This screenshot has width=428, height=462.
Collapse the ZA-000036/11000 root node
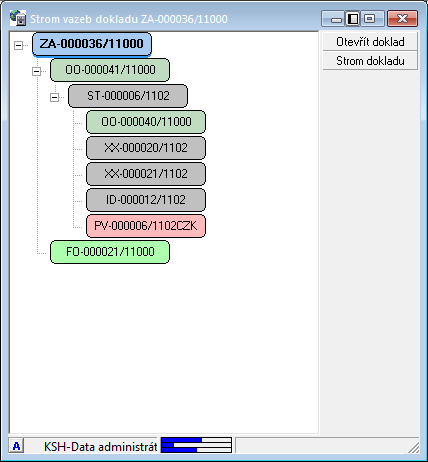tap(19, 45)
